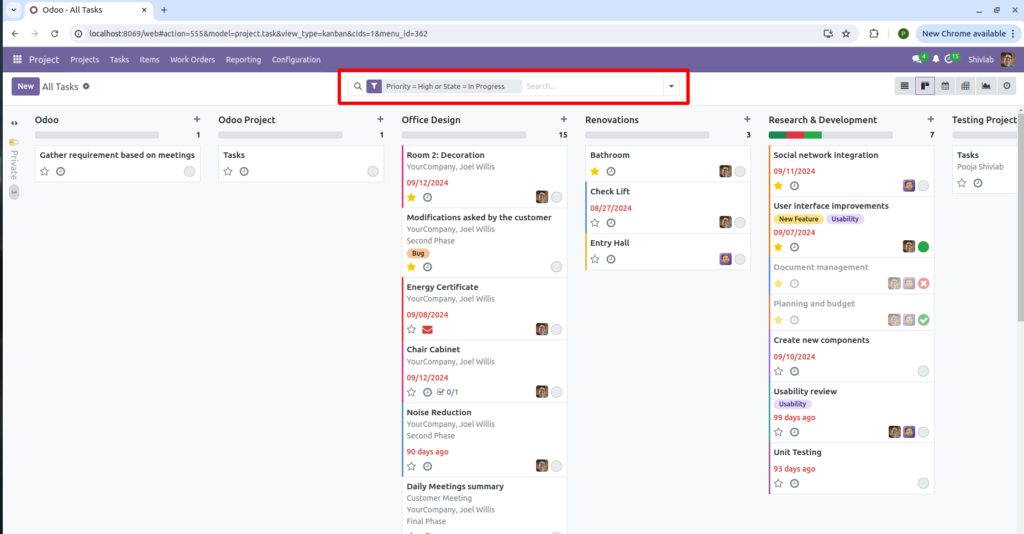Open the conversations messages icon
1024x534 pixels.
(917, 60)
